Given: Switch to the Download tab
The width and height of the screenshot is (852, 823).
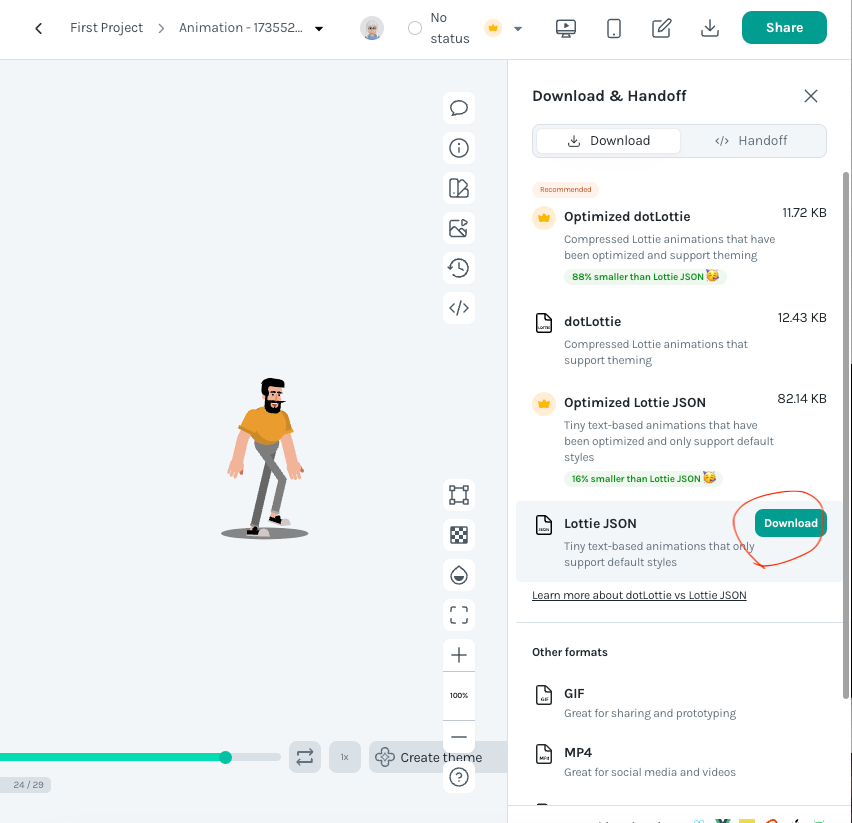Looking at the screenshot, I should [608, 141].
